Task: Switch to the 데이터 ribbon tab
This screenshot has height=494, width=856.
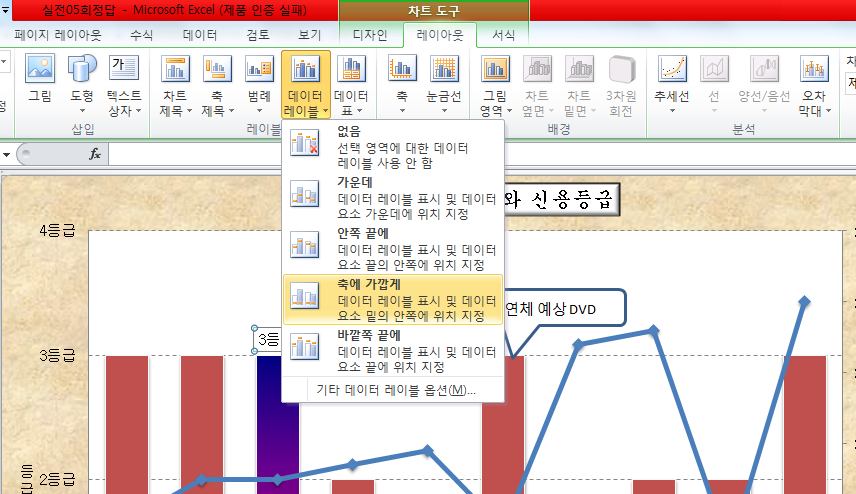Action: pyautogui.click(x=200, y=35)
